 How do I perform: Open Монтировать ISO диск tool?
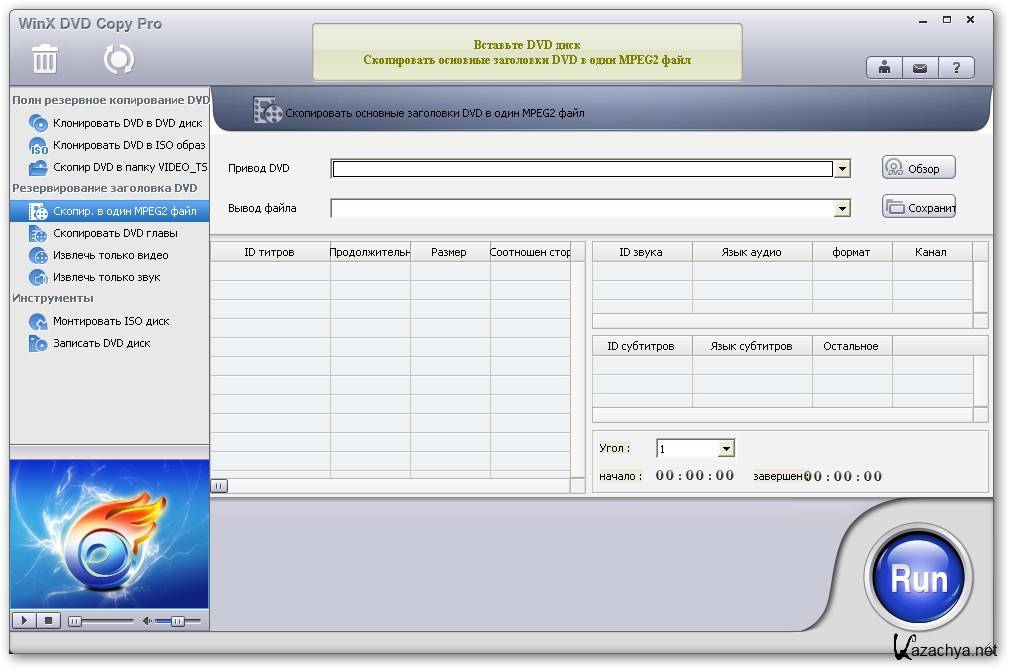110,321
